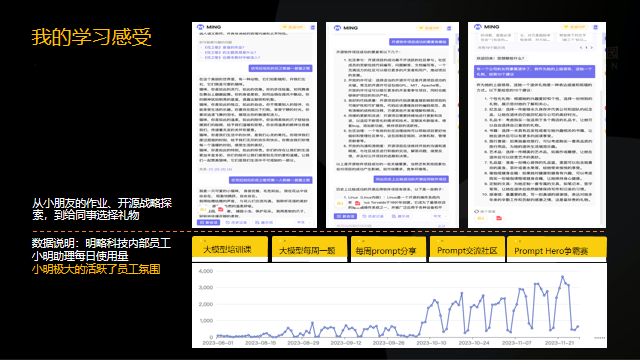Select the Prompt Hero争霸赛 yellow tab

pos(557,249)
